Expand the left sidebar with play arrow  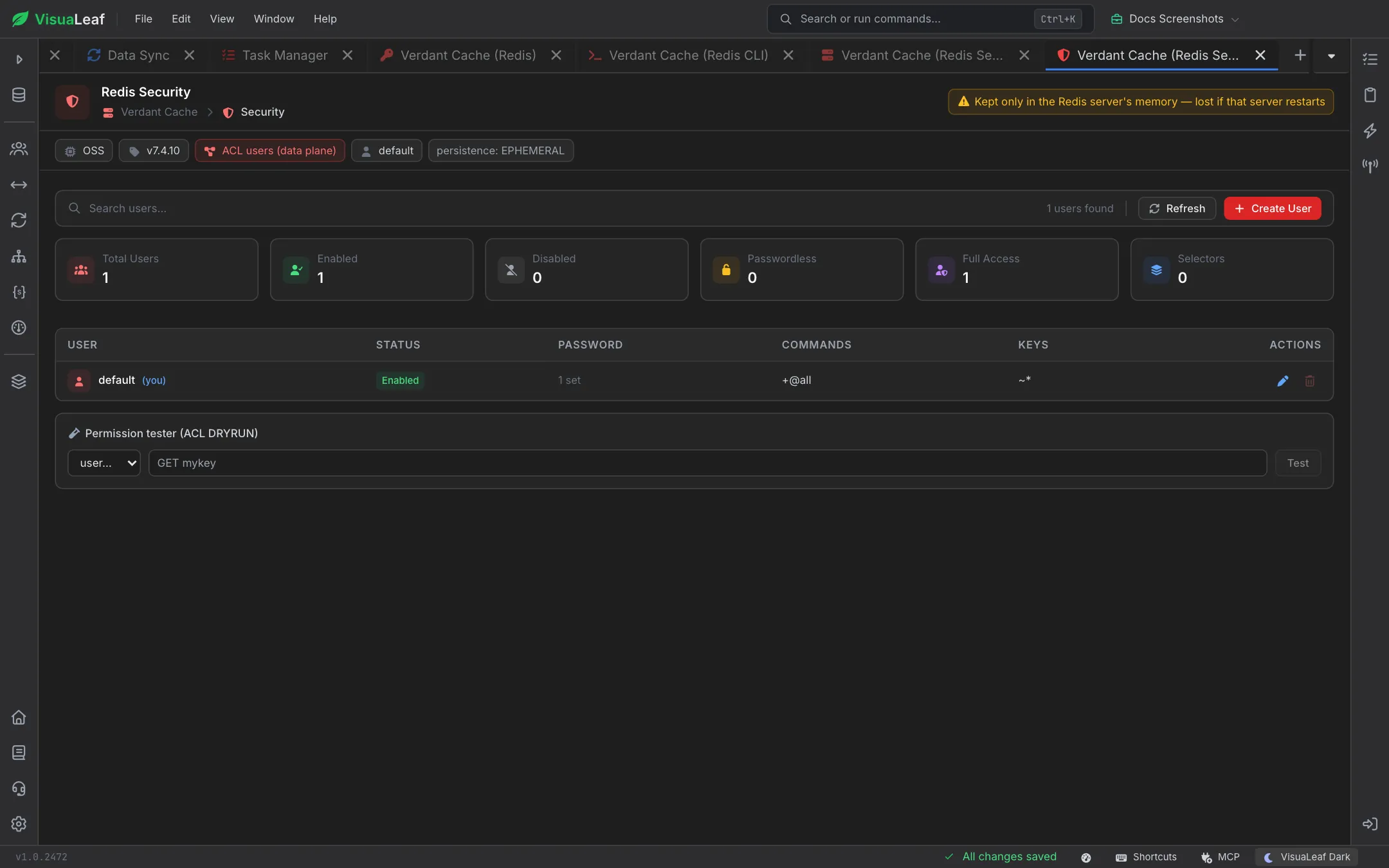19,59
